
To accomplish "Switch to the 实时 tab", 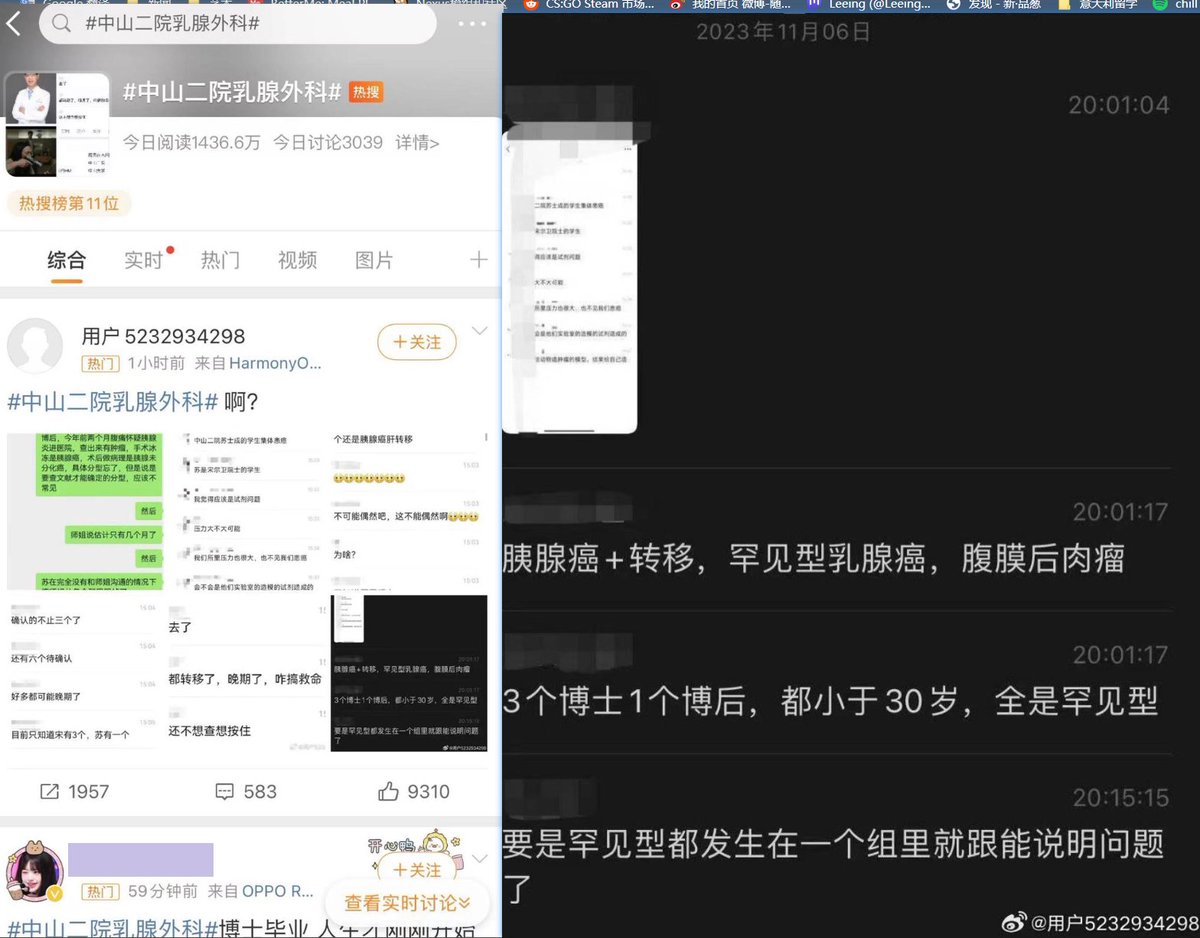I will pyautogui.click(x=143, y=259).
